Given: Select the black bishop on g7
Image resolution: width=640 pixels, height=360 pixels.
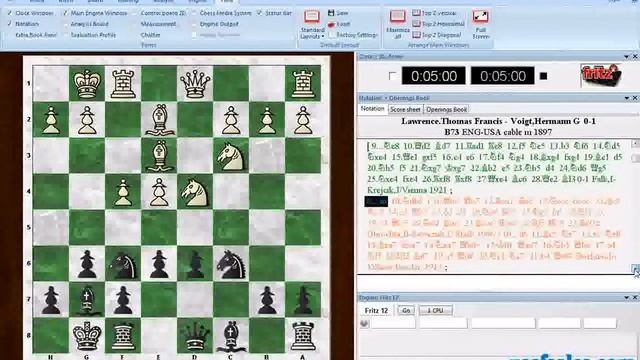Looking at the screenshot, I should pyautogui.click(x=87, y=300).
